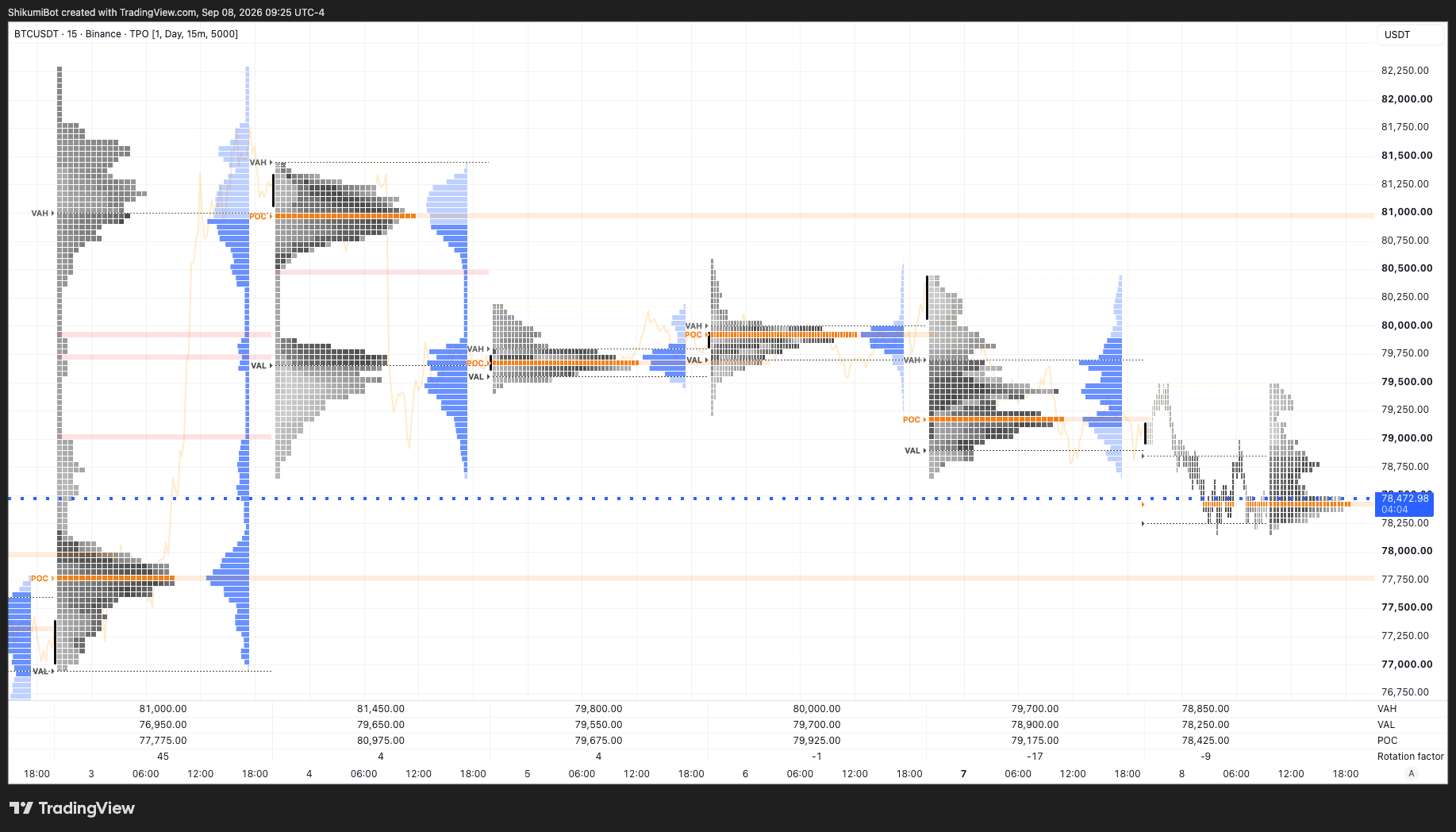Click the 81,450.00 VAH table value
1456x832 pixels.
(x=381, y=709)
